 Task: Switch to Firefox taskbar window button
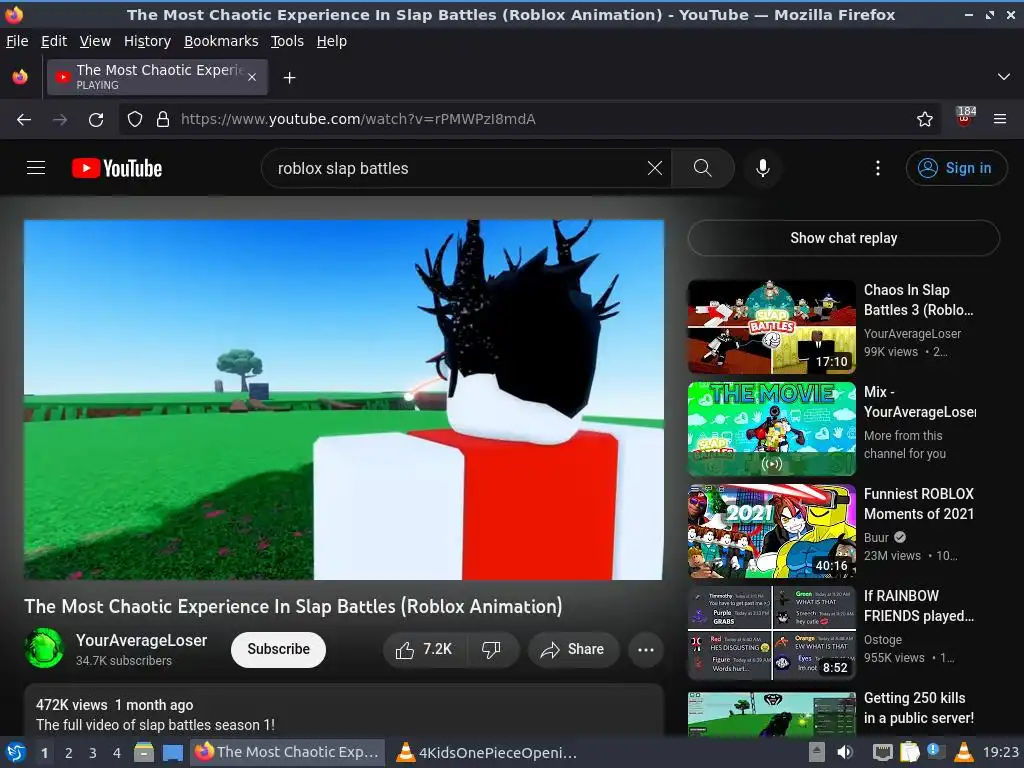[x=287, y=752]
